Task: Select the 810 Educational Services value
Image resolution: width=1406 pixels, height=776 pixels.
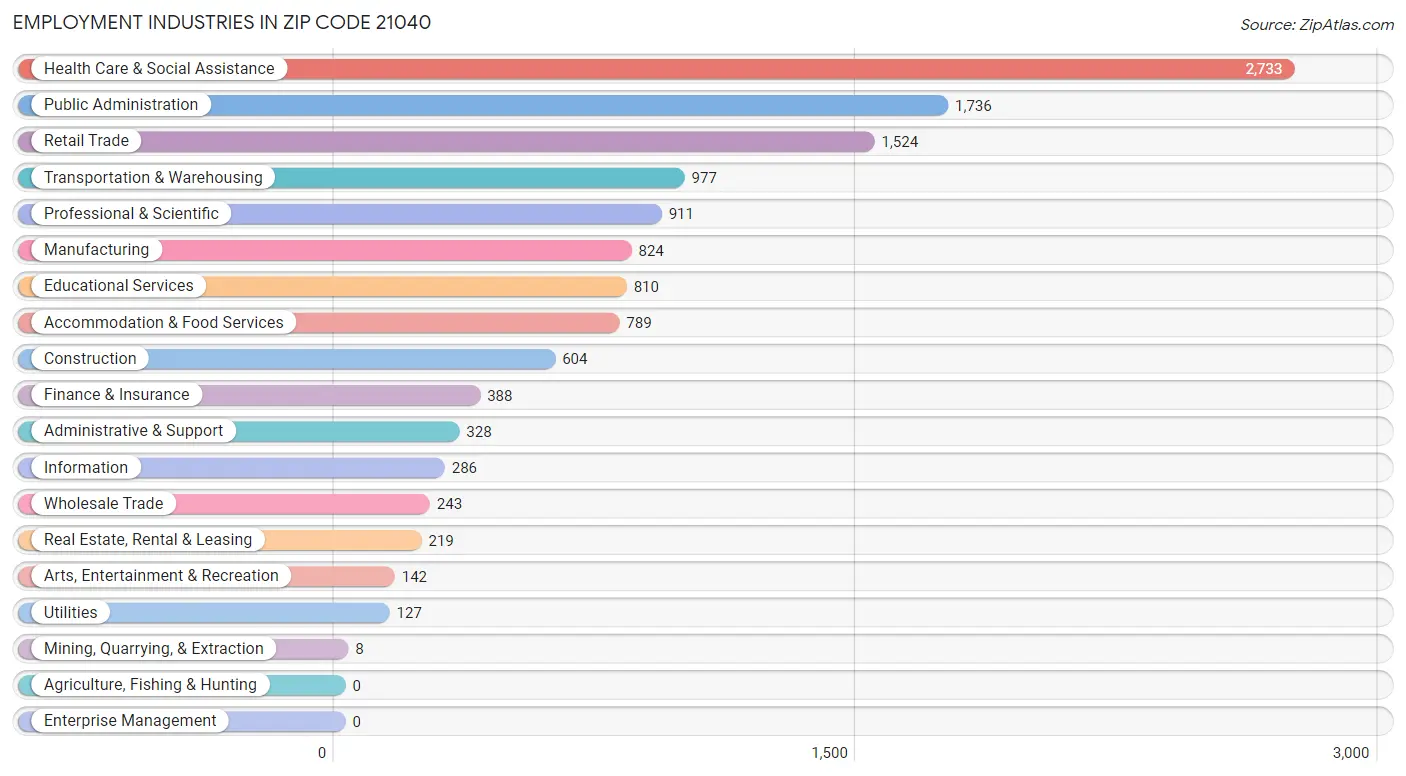Action: [x=646, y=287]
